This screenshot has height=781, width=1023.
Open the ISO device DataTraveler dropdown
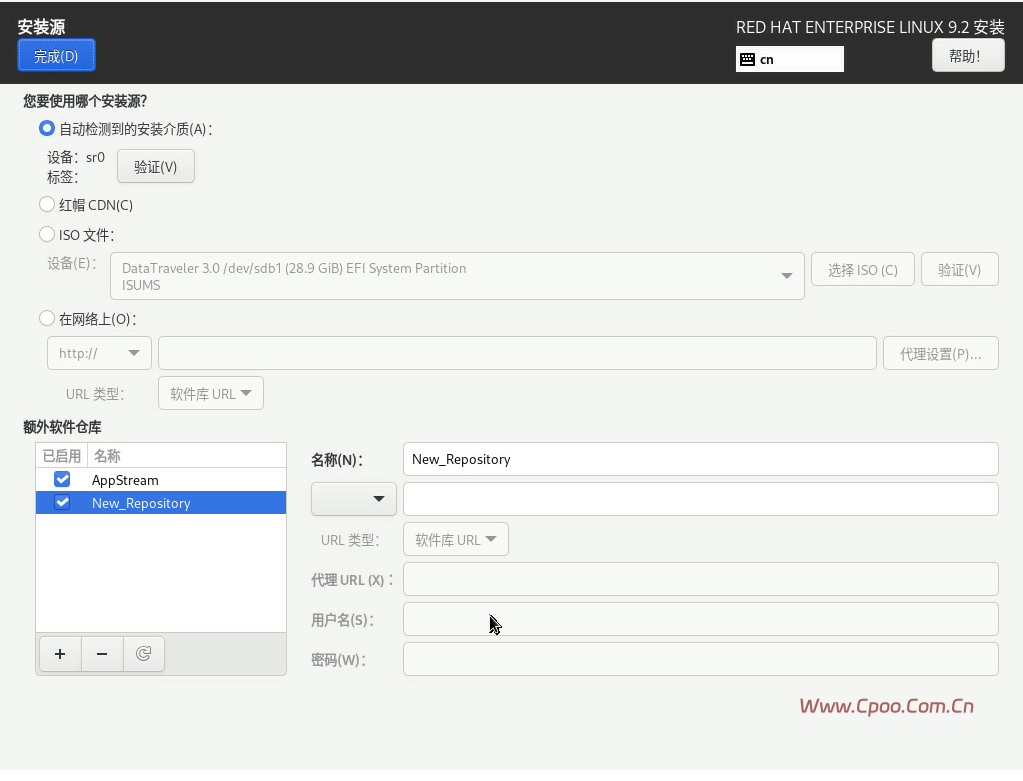coord(457,276)
